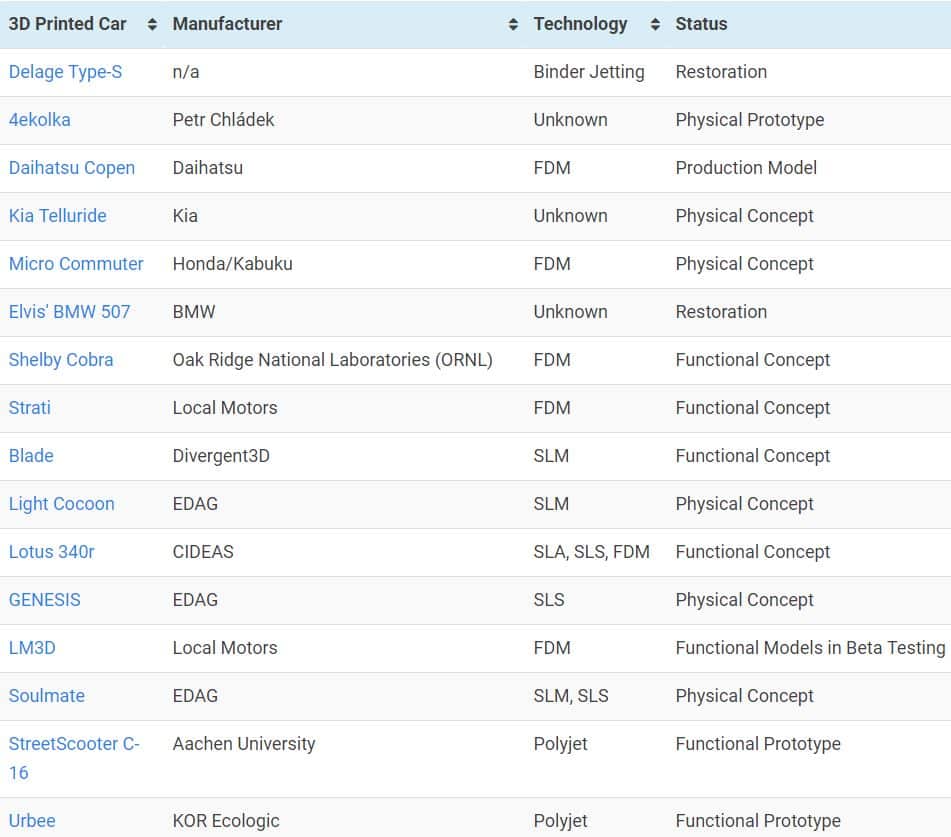Visit the LM3D link

point(32,648)
